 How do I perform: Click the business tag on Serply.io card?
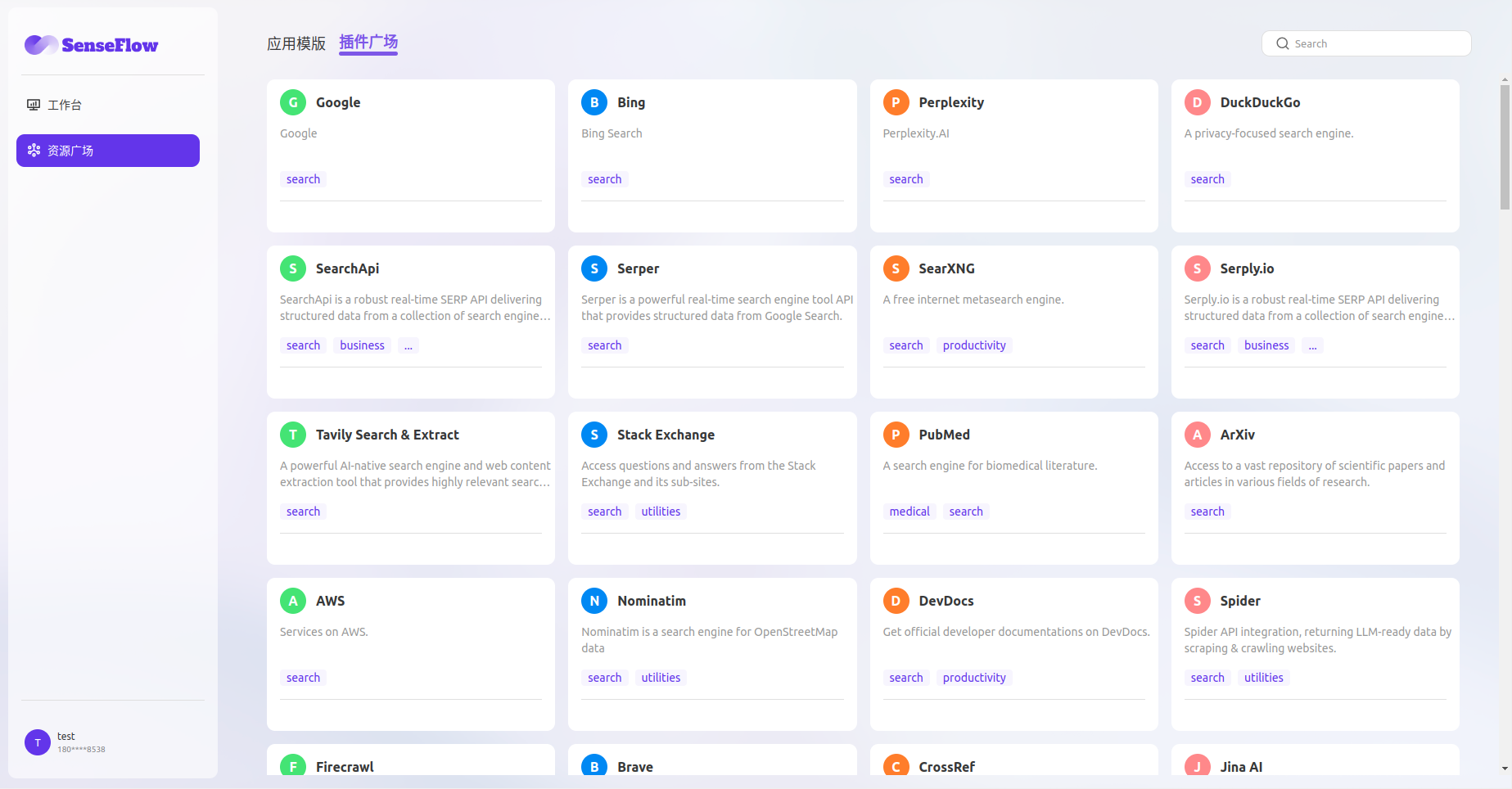coord(1266,345)
